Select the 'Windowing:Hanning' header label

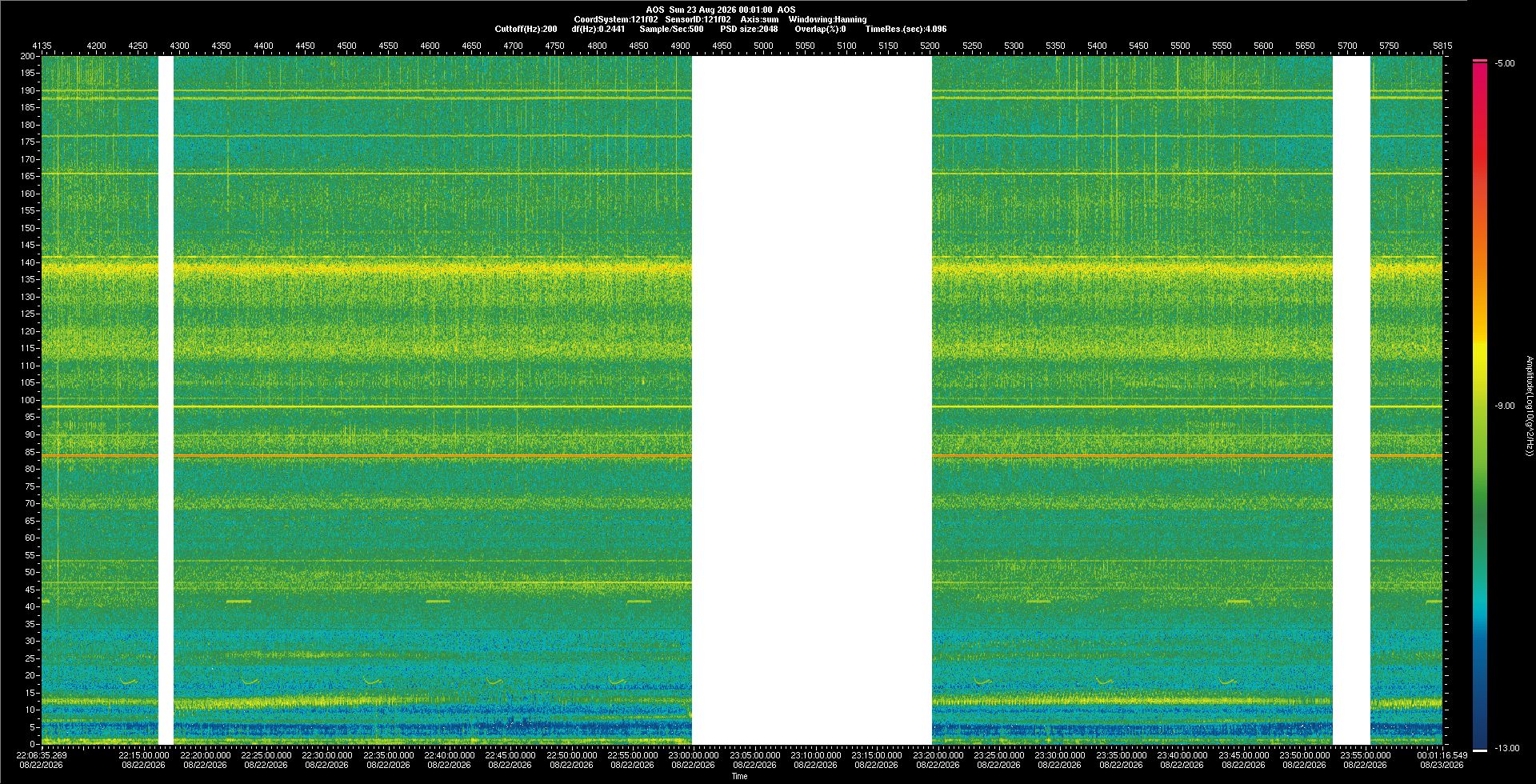(x=827, y=19)
